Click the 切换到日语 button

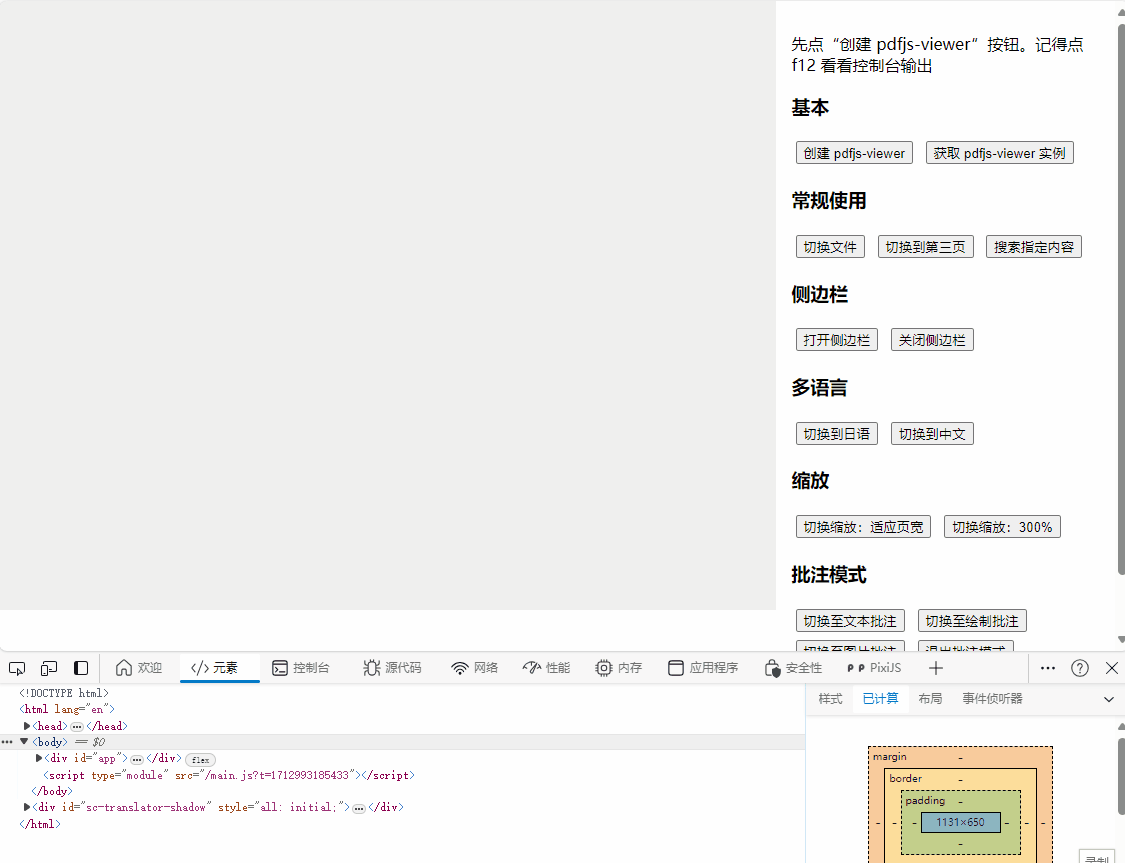click(837, 434)
